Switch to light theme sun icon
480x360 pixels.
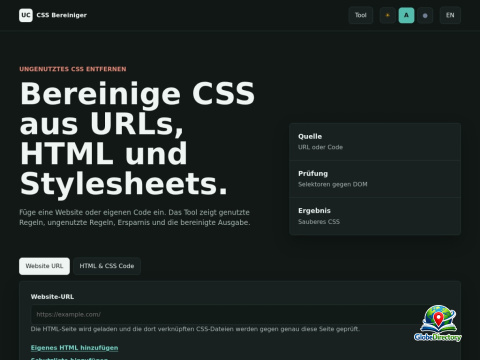[388, 15]
